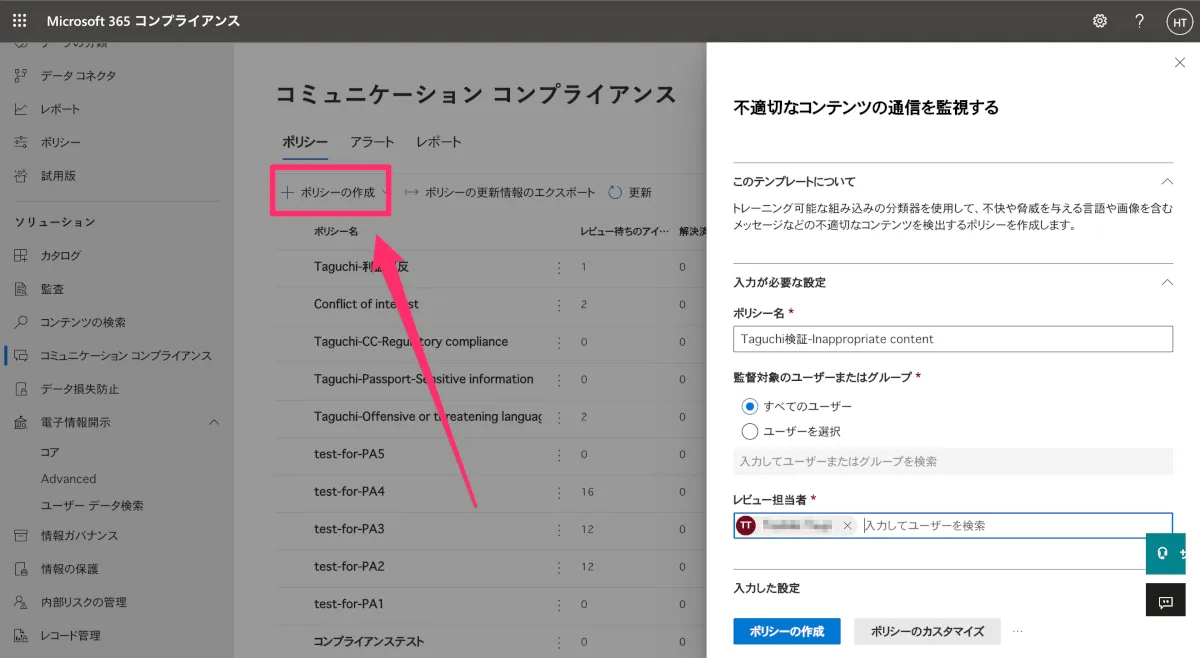Open settings gear in top bar
The width and height of the screenshot is (1200, 658).
coord(1100,21)
